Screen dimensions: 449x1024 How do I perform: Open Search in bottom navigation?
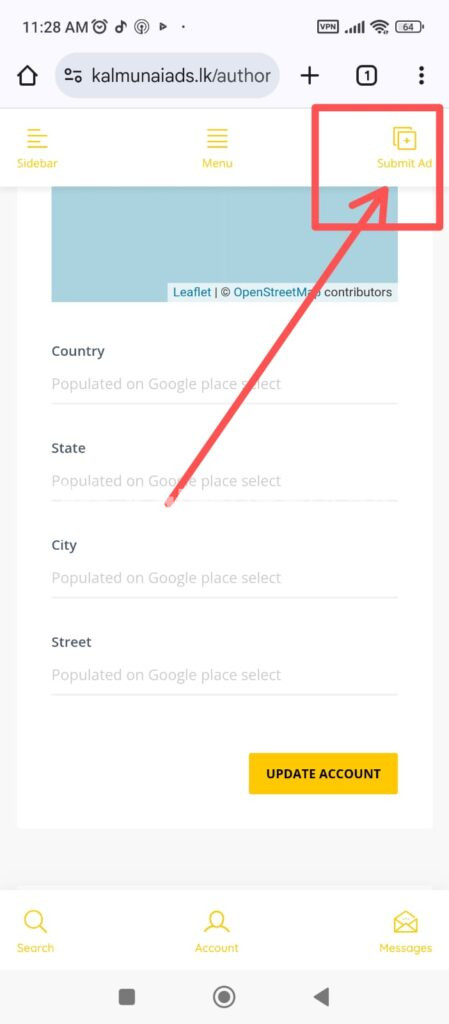pos(35,921)
